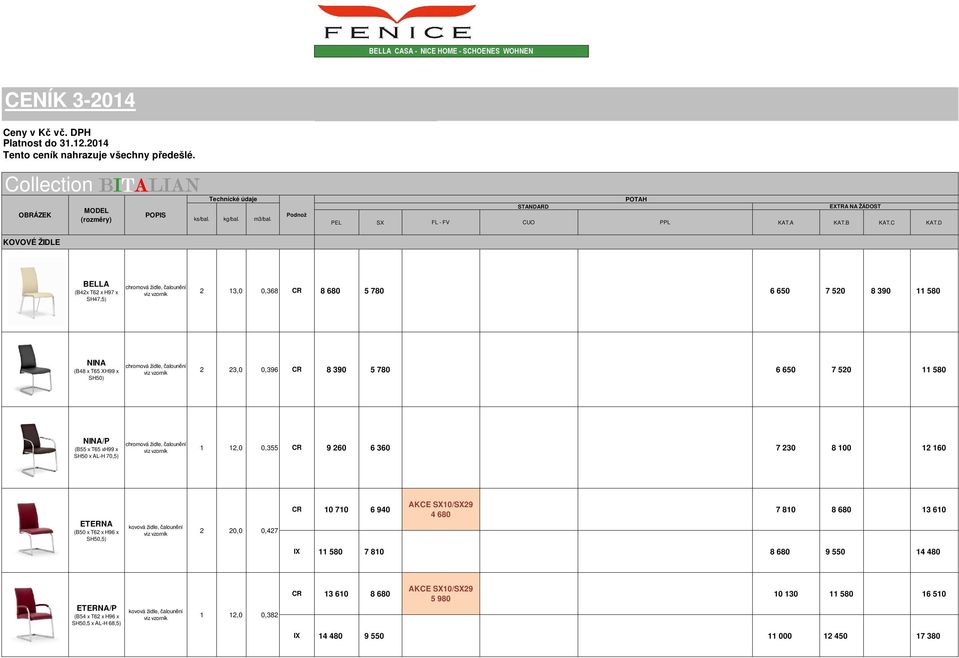This screenshot has width=959, height=658.
Task: Click 'Tento ceník nahrazuje všechny předešlé.'
Action: [x=99, y=155]
